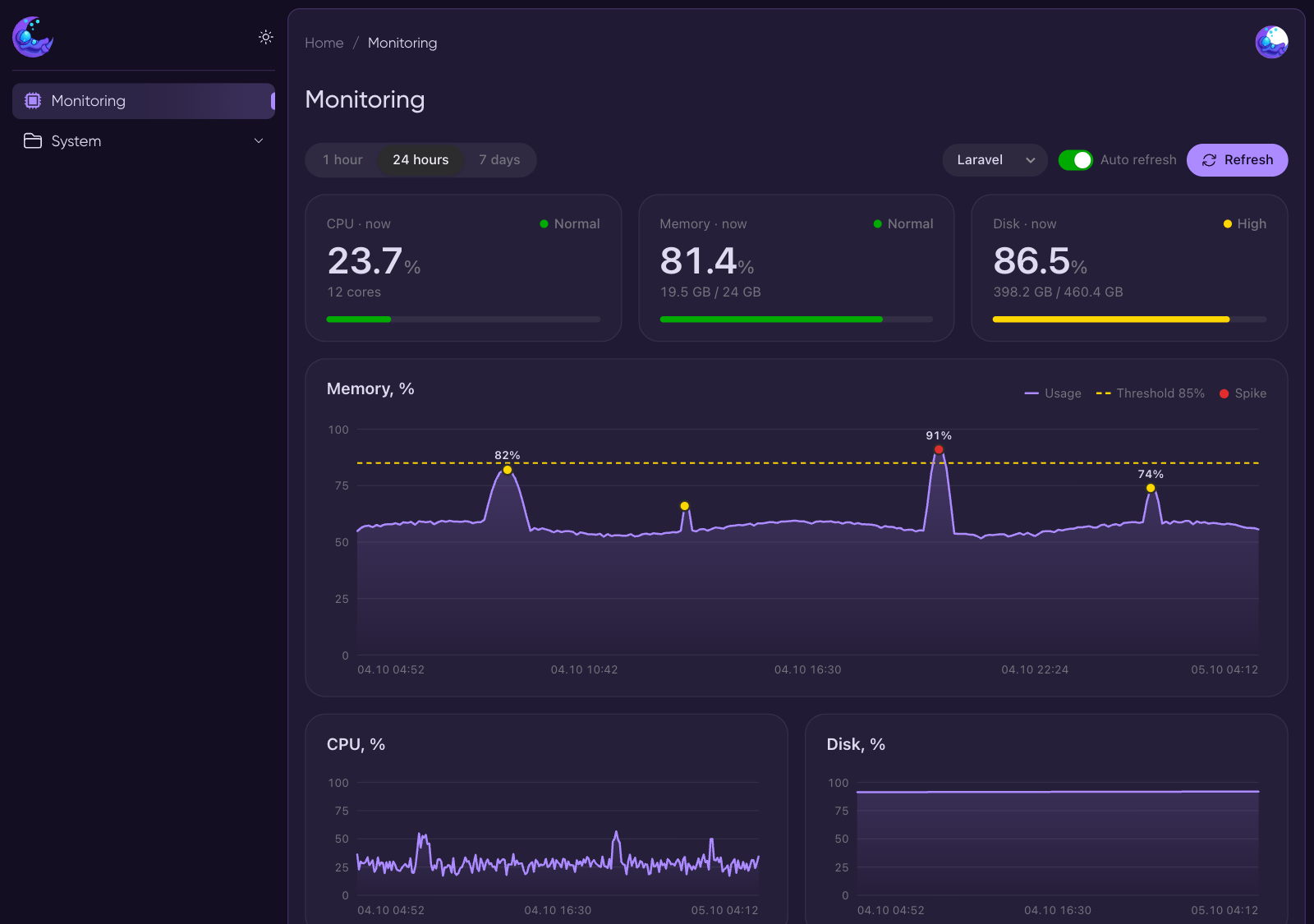Click the 91% red spike marker
This screenshot has width=1314, height=924.
939,449
